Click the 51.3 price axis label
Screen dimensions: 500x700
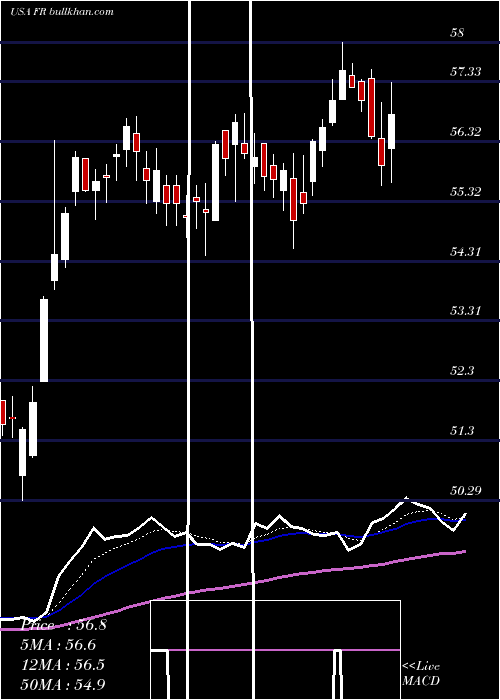click(x=462, y=431)
